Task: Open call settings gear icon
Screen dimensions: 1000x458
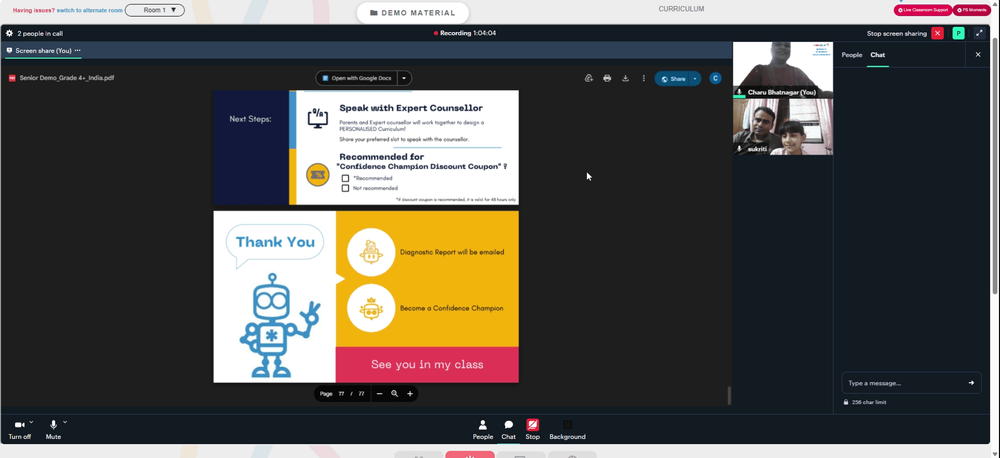Action: (x=9, y=33)
